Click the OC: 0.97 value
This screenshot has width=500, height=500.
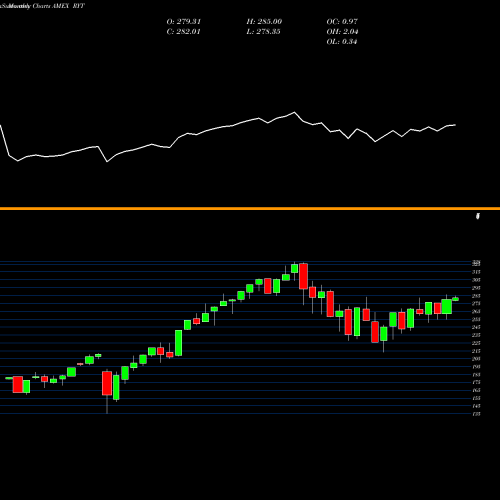tap(342, 22)
